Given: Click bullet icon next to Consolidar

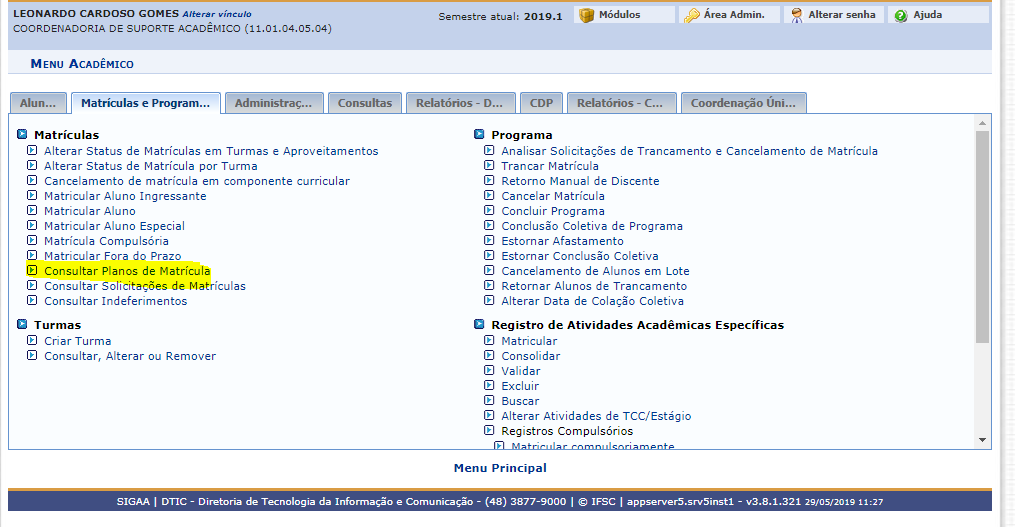Looking at the screenshot, I should click(x=489, y=355).
